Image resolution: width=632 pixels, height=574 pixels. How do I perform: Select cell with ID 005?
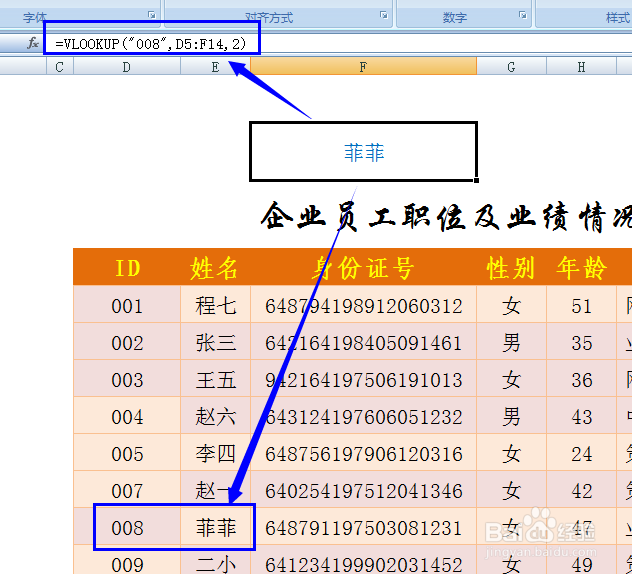coord(127,453)
